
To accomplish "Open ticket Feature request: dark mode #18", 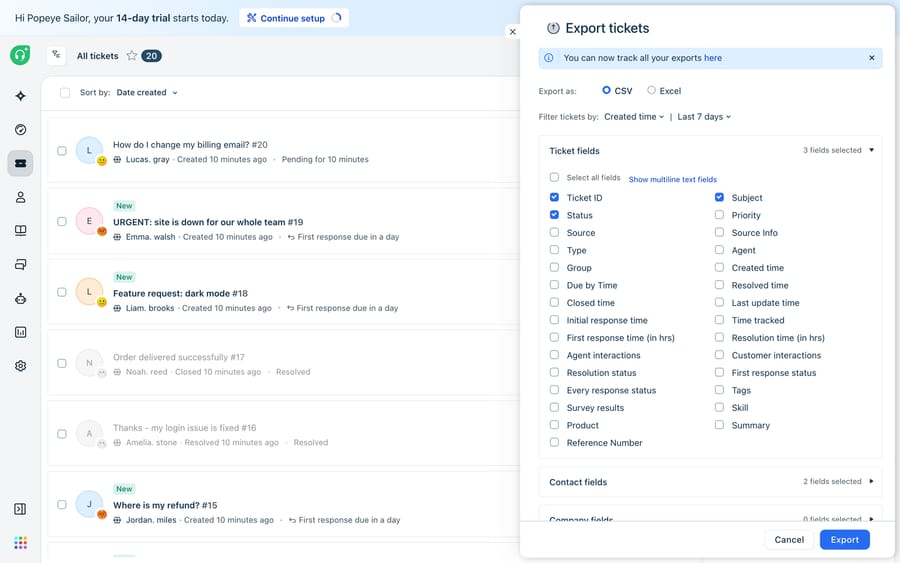I will 180,293.
